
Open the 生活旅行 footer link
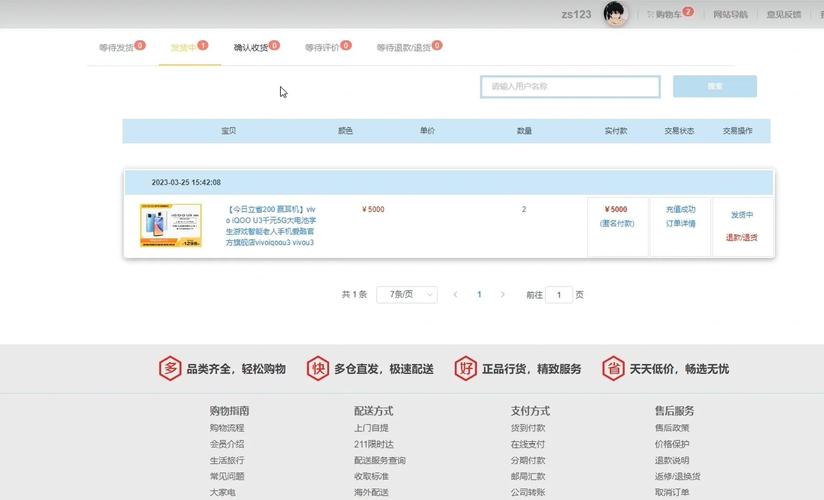227,460
